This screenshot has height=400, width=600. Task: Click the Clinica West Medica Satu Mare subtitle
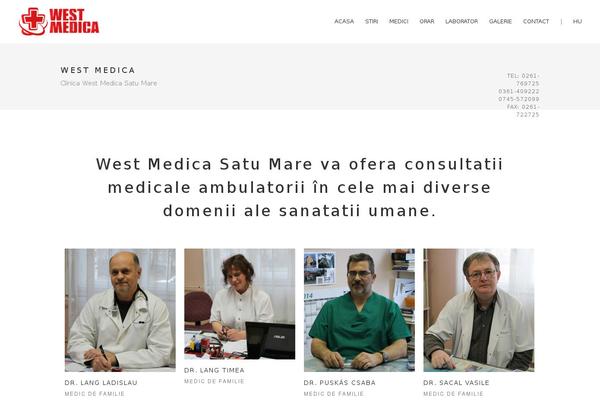tap(109, 83)
